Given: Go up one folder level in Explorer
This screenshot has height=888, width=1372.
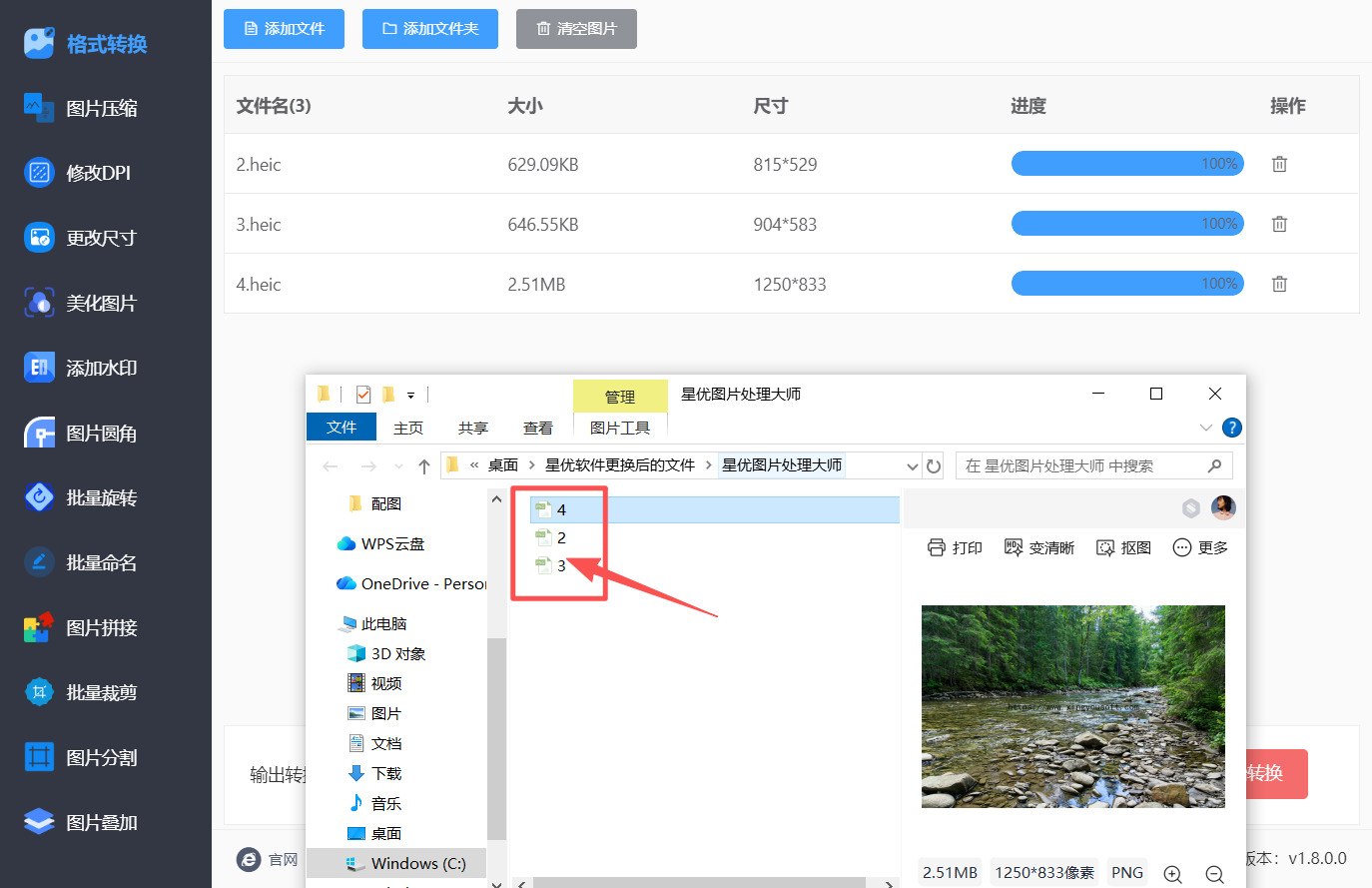Looking at the screenshot, I should pos(424,465).
